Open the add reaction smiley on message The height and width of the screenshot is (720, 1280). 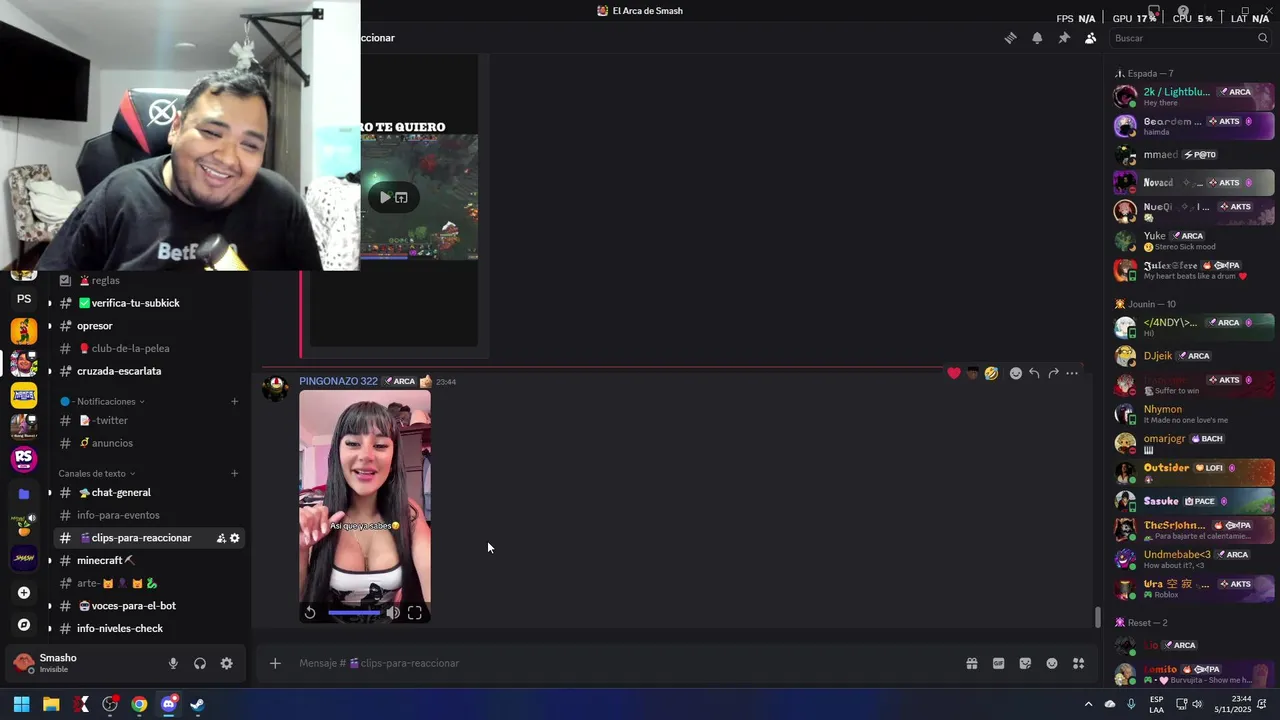coord(1016,373)
